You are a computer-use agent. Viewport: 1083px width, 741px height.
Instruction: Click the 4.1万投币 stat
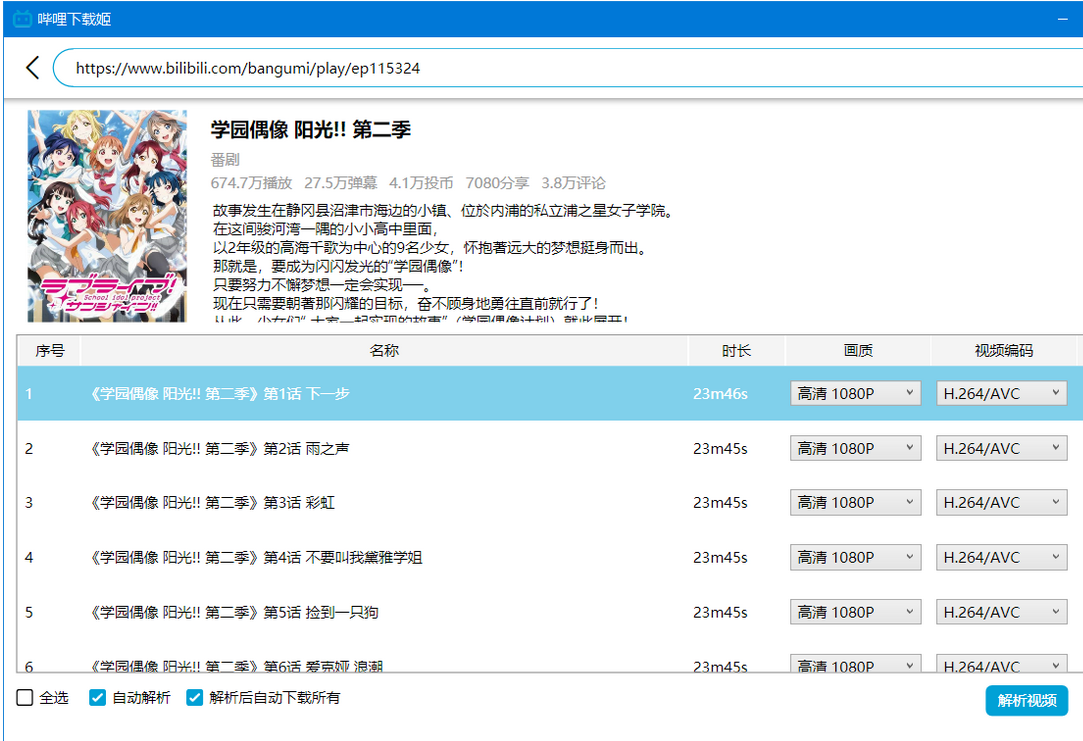point(421,183)
